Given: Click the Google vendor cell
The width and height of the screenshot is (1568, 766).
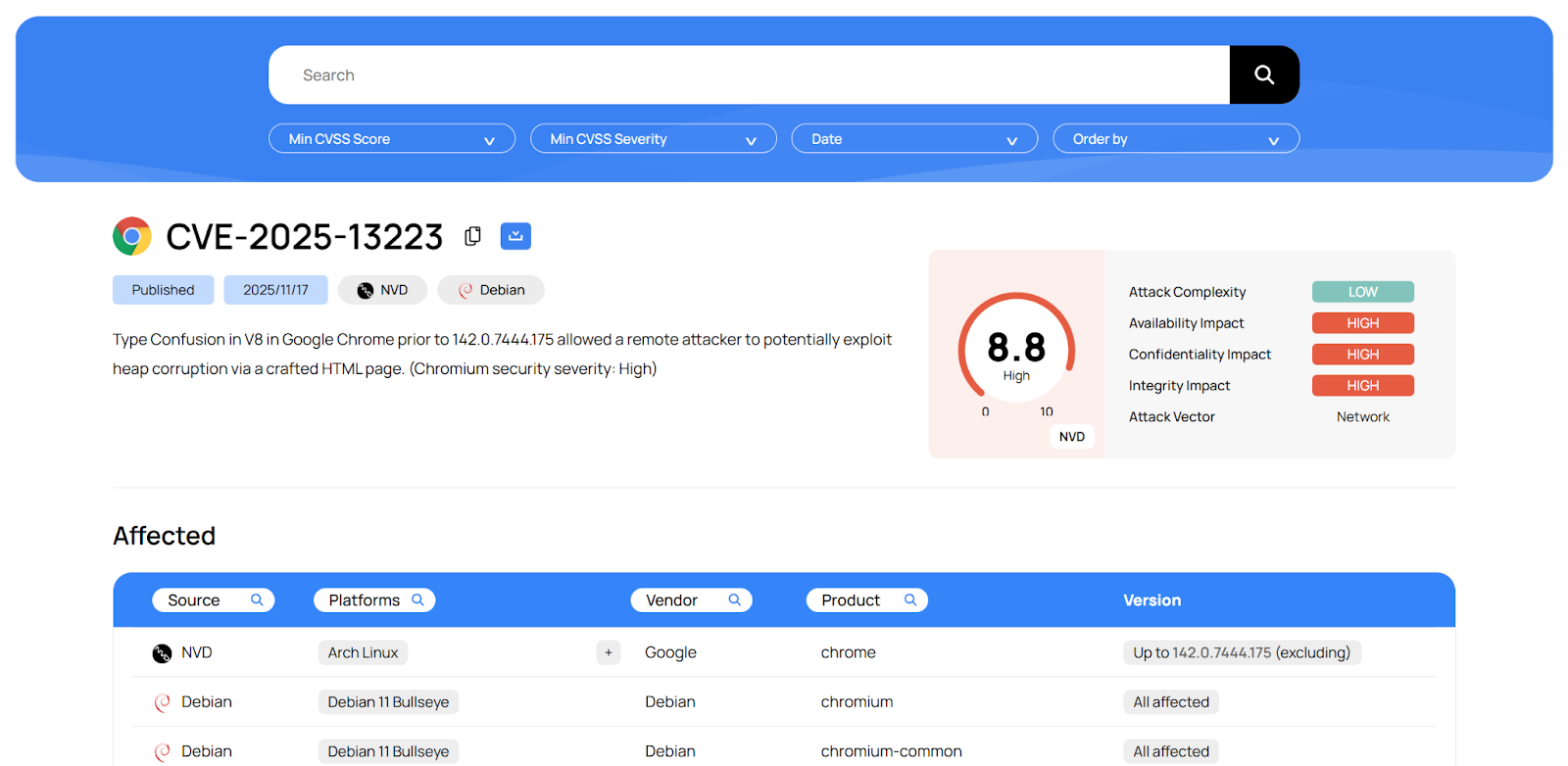Looking at the screenshot, I should click(670, 652).
